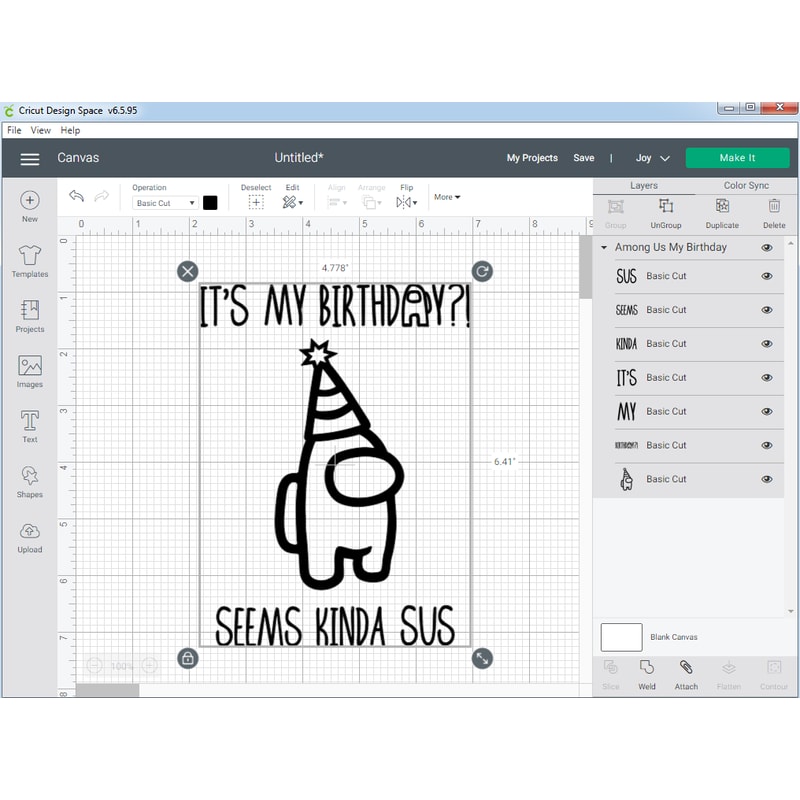800x800 pixels.
Task: Toggle visibility of the MY layer
Action: (767, 412)
